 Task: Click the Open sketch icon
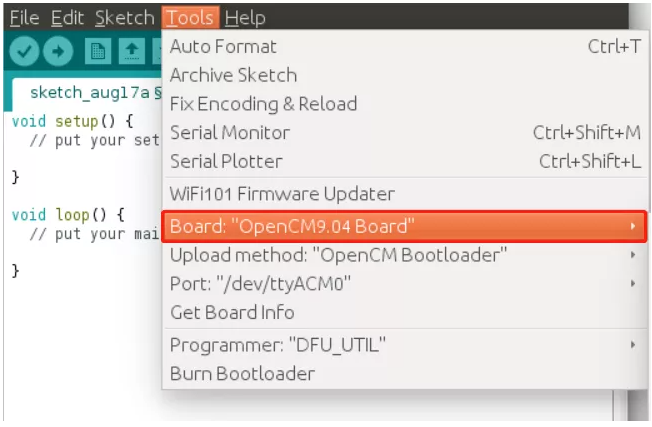pyautogui.click(x=130, y=51)
